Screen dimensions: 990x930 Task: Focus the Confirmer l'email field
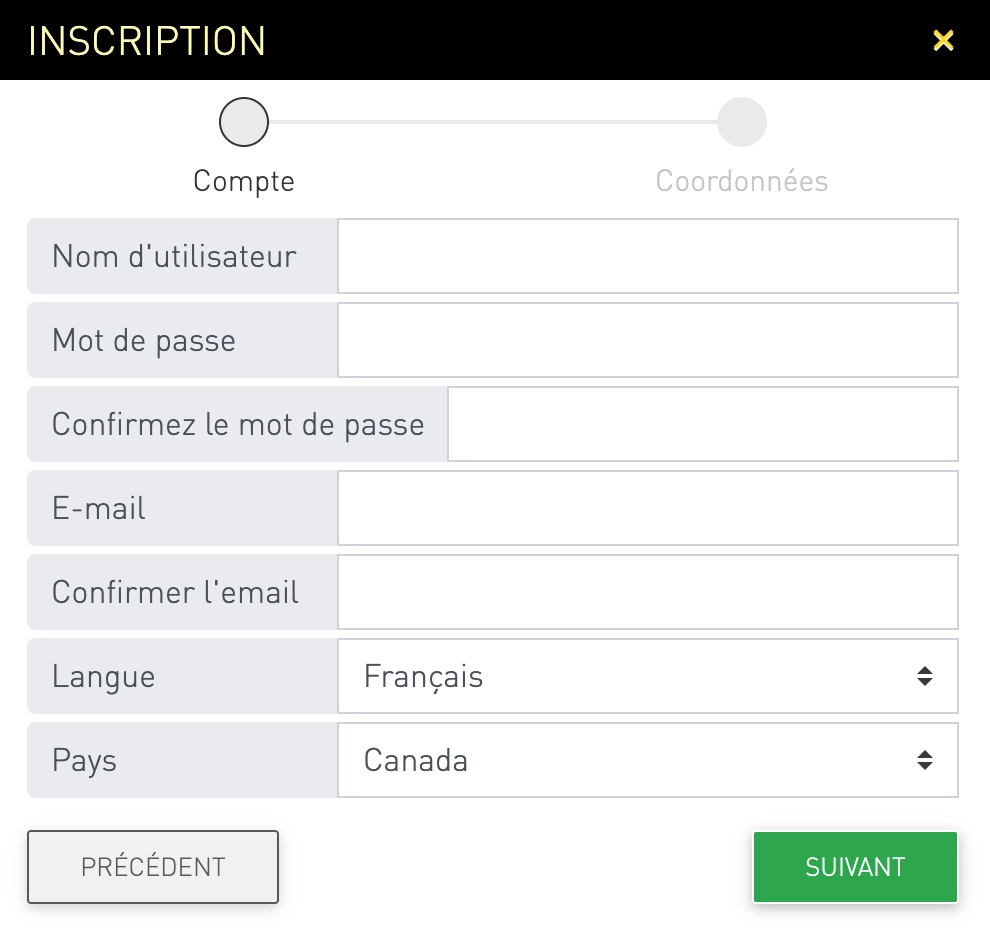[648, 592]
